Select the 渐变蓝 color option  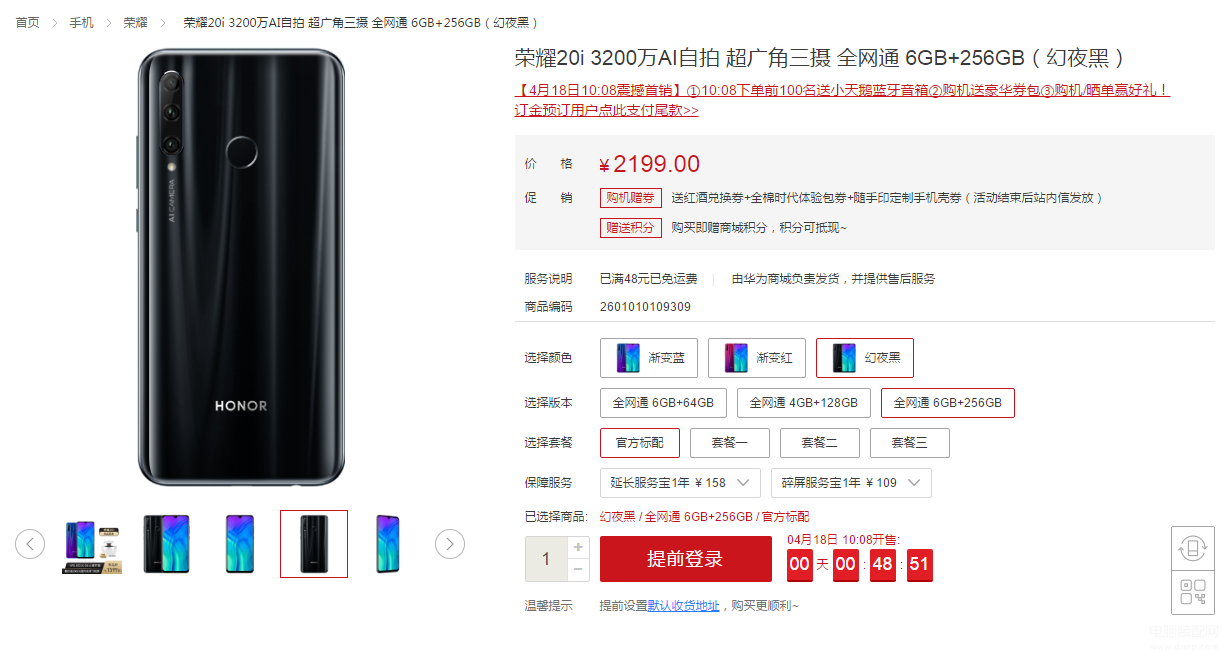648,358
